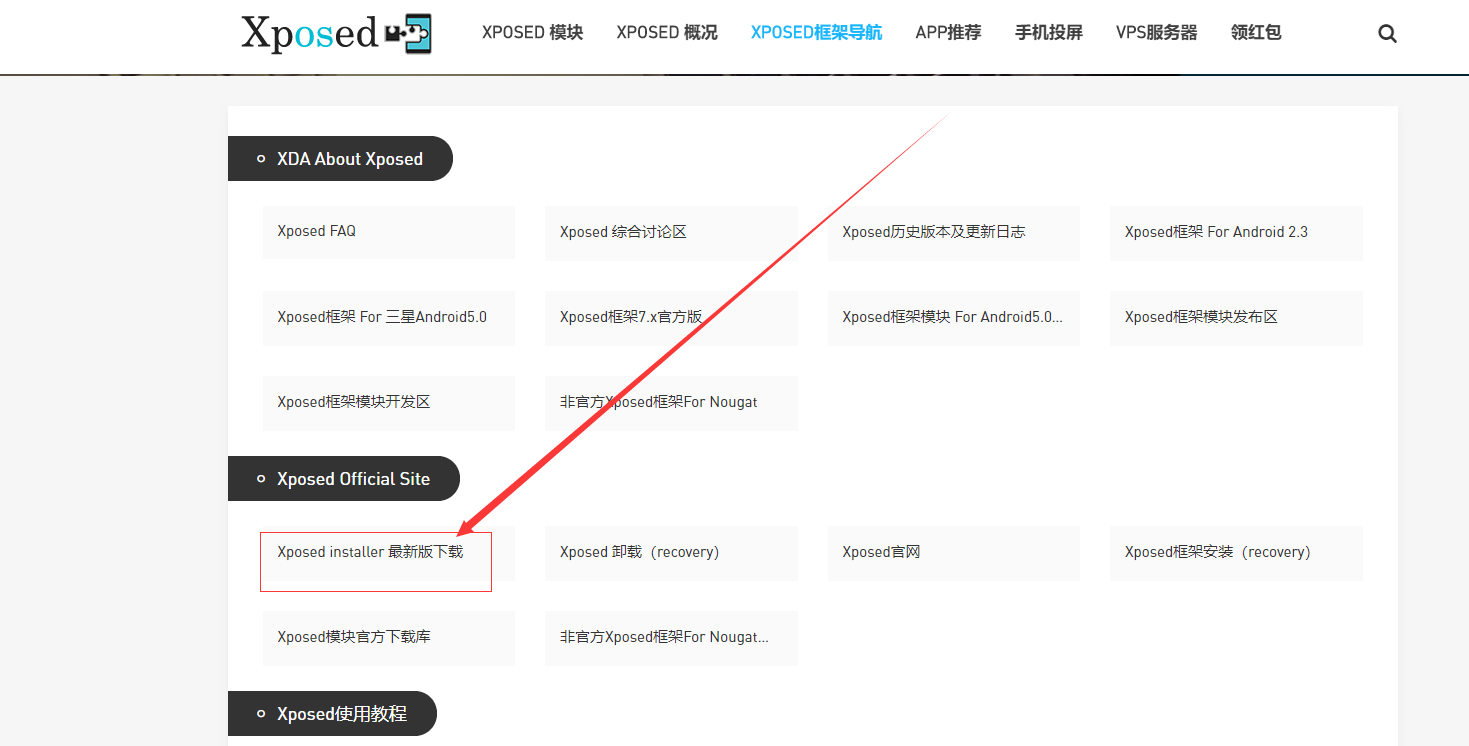Image resolution: width=1469 pixels, height=746 pixels.
Task: Open 非官方Xposed框架For Nougat... link under Official Site
Action: (x=671, y=638)
